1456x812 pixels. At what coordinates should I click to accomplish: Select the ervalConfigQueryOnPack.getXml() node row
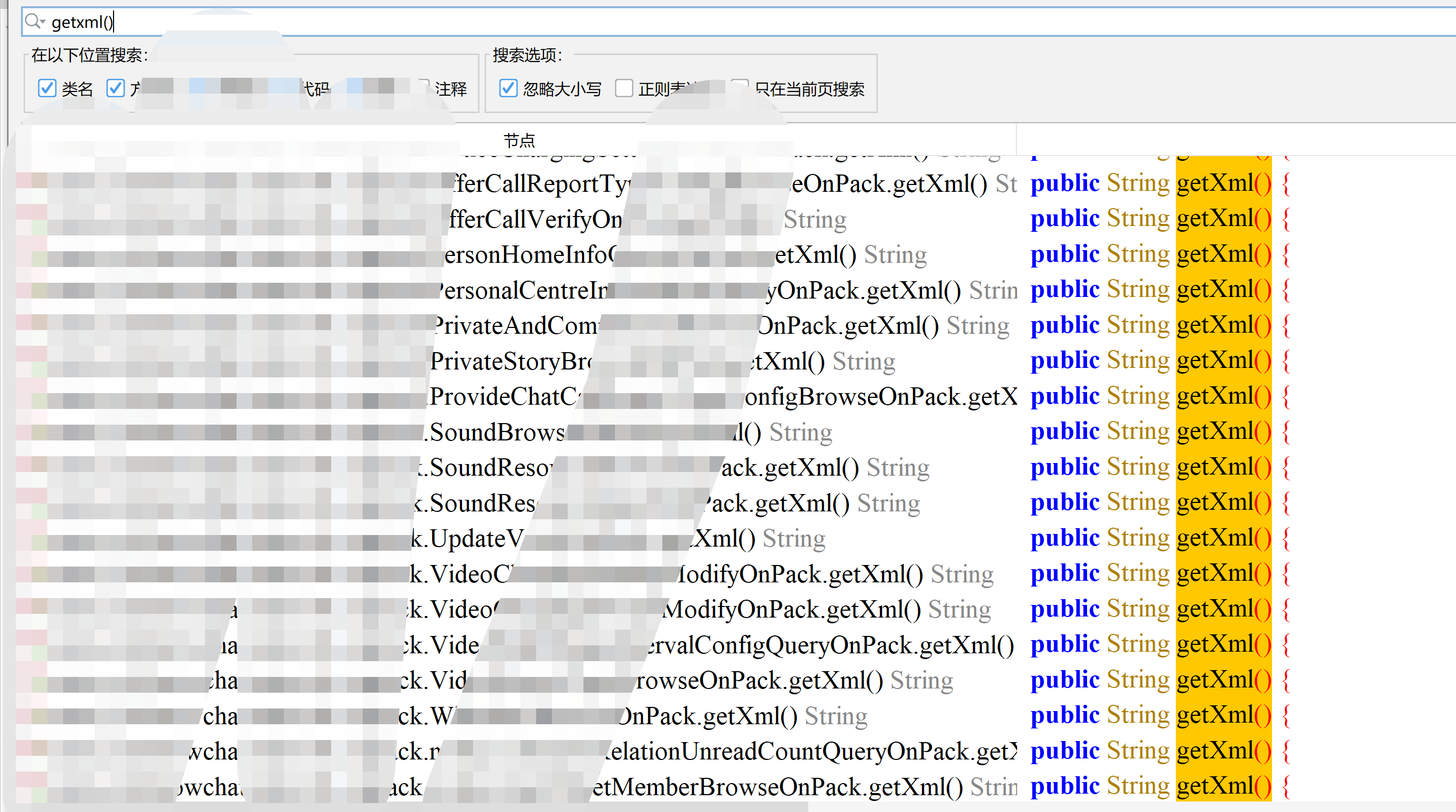[x=517, y=645]
